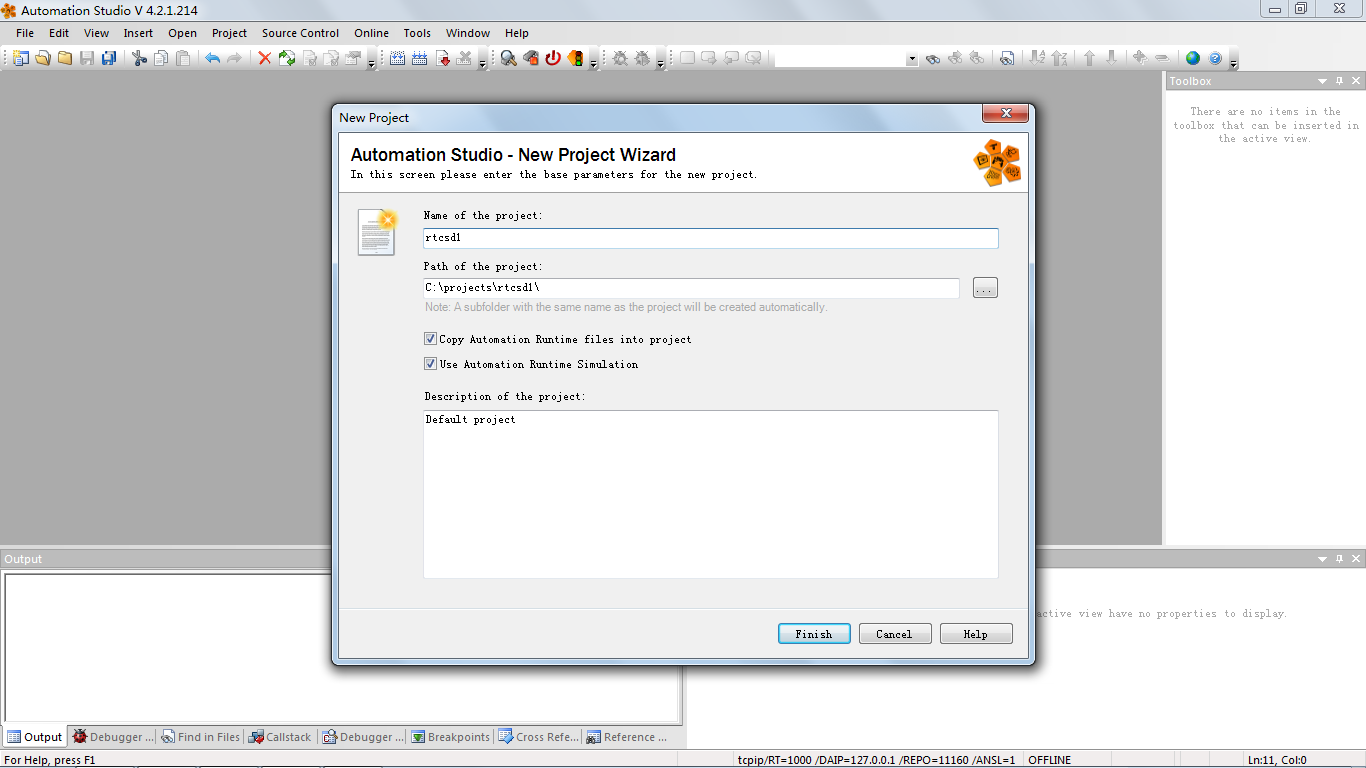Click the Path of the project field
The height and width of the screenshot is (768, 1366).
[x=691, y=288]
